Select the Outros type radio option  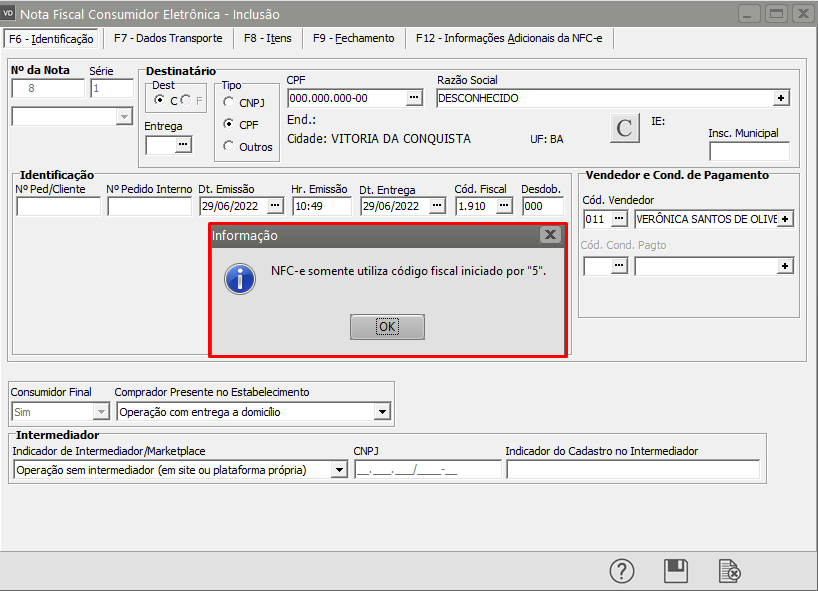click(x=229, y=146)
